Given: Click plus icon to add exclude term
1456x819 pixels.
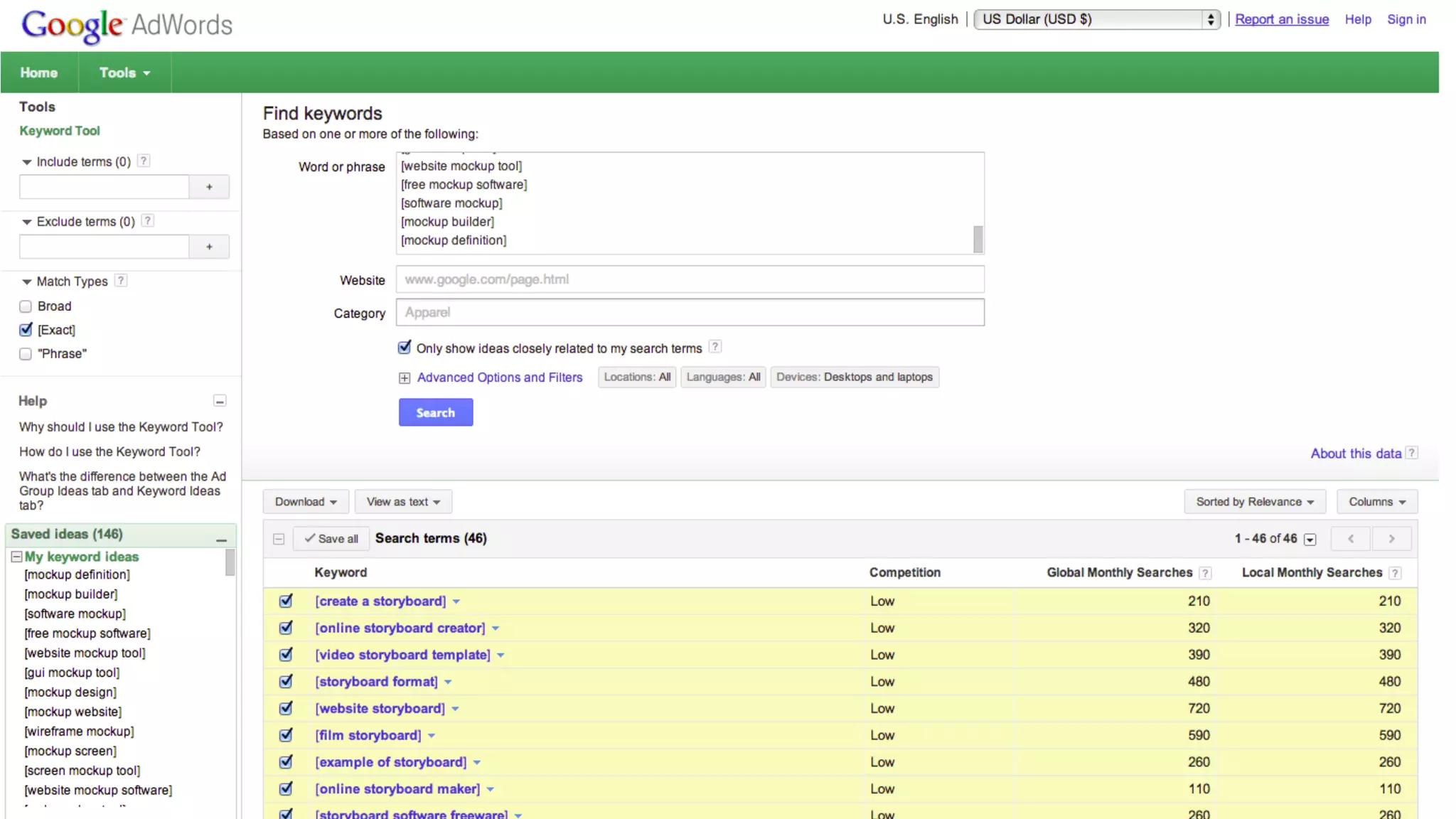Looking at the screenshot, I should click(x=209, y=247).
